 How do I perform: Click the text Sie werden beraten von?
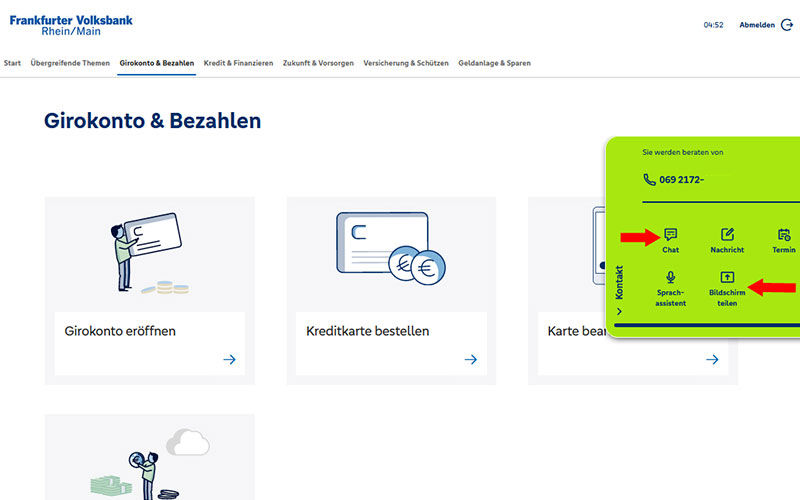[x=683, y=152]
